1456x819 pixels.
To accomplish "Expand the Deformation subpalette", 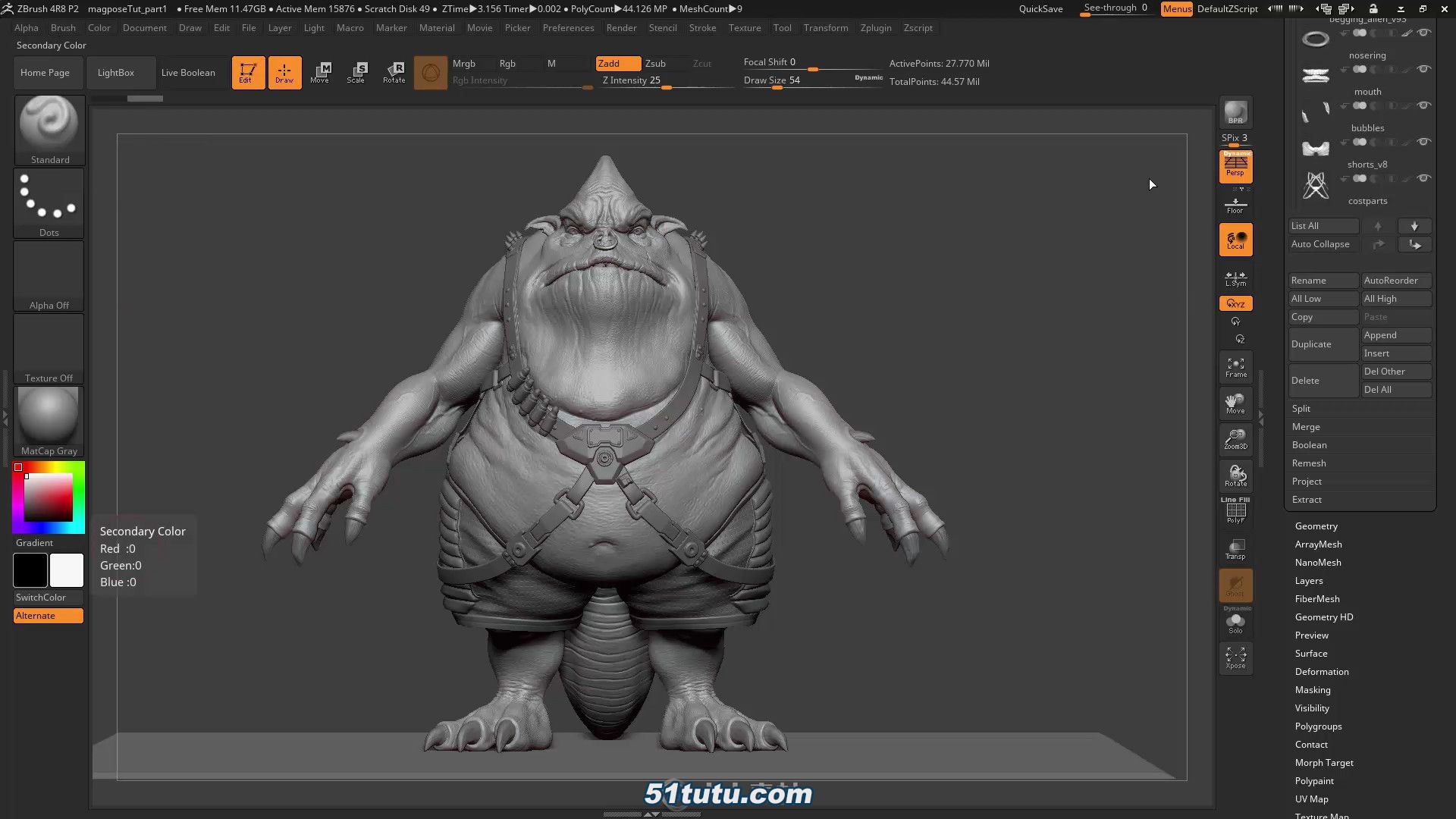I will [1322, 672].
